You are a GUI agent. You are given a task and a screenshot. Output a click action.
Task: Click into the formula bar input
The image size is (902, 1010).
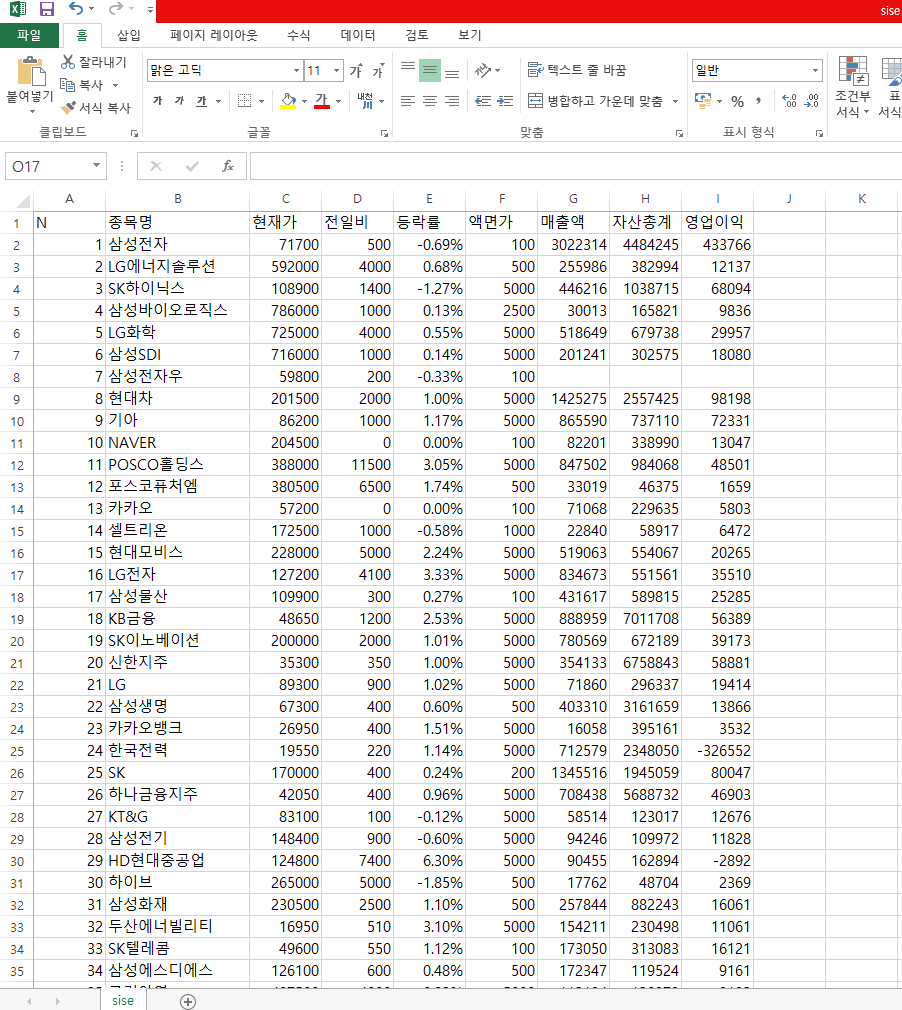tap(575, 166)
